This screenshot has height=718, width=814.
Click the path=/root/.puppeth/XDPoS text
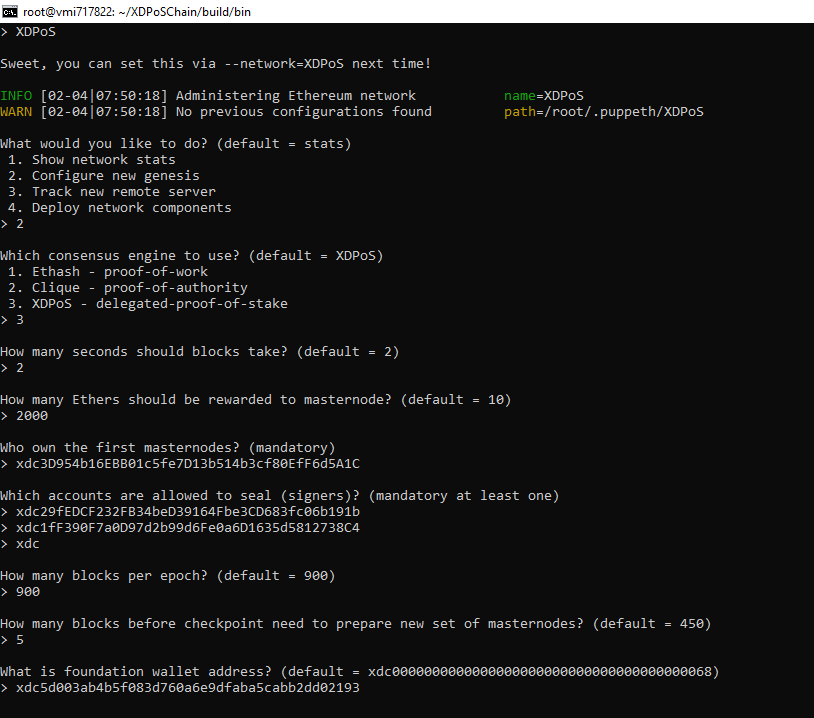click(x=603, y=112)
